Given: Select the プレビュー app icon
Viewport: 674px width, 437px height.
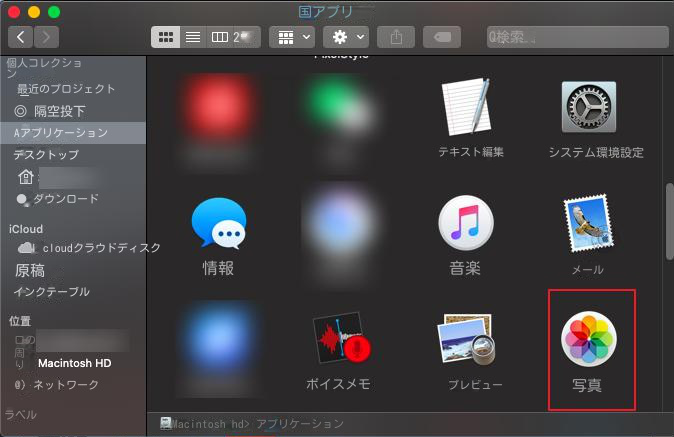Looking at the screenshot, I should click(466, 339).
